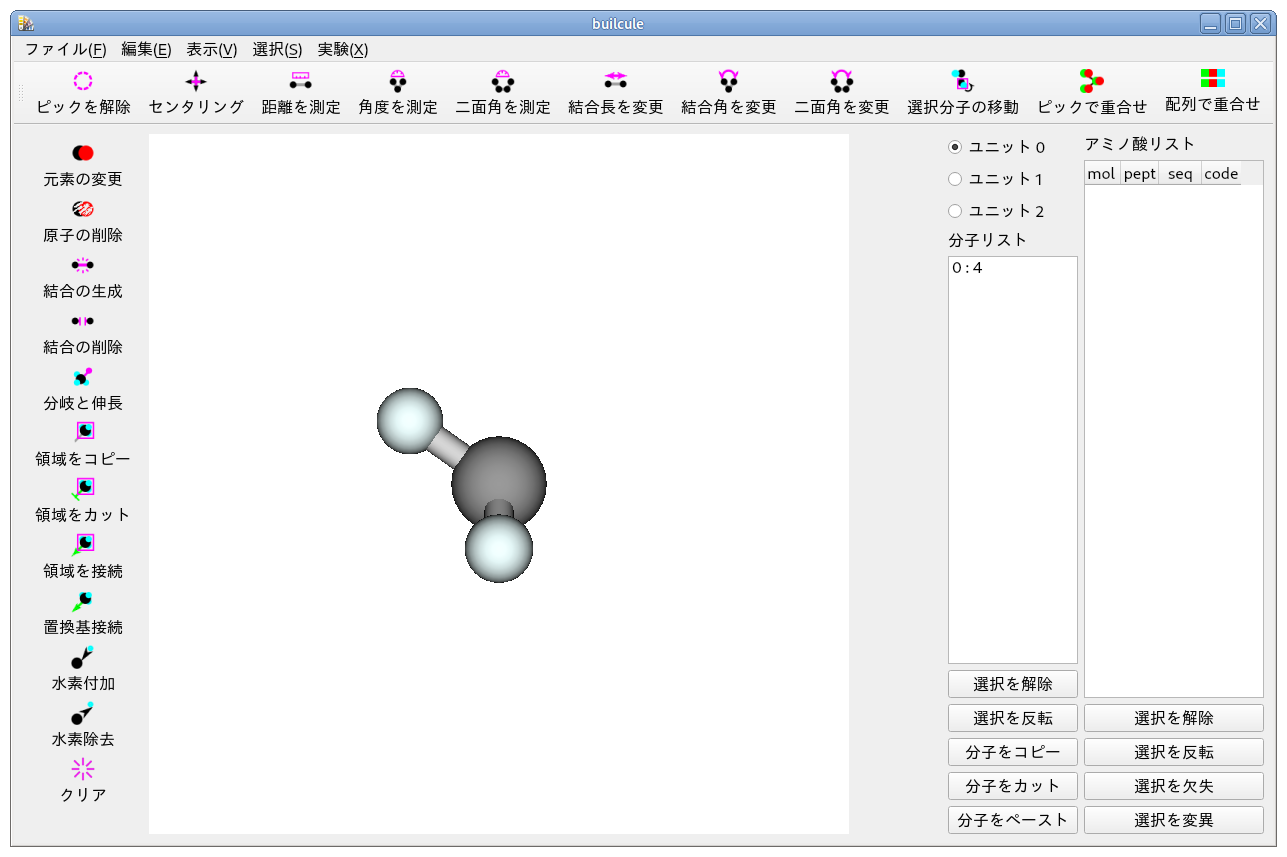Activate the 結合の生成 (create bond) tool
Image resolution: width=1287 pixels, height=857 pixels.
(80, 279)
